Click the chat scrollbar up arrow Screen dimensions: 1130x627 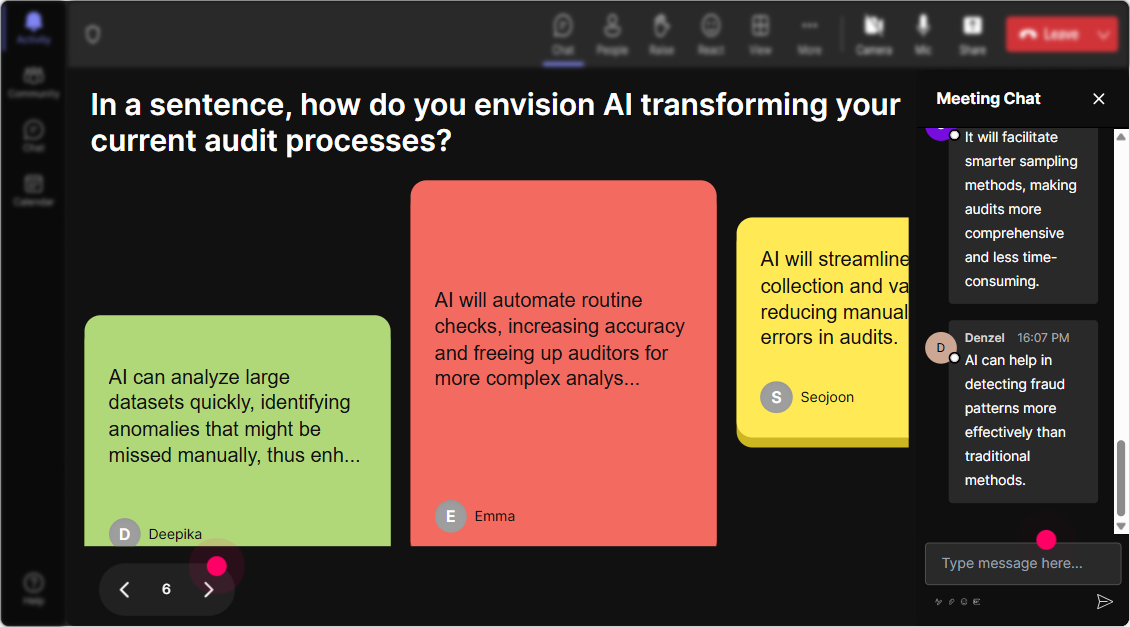pyautogui.click(x=1121, y=136)
